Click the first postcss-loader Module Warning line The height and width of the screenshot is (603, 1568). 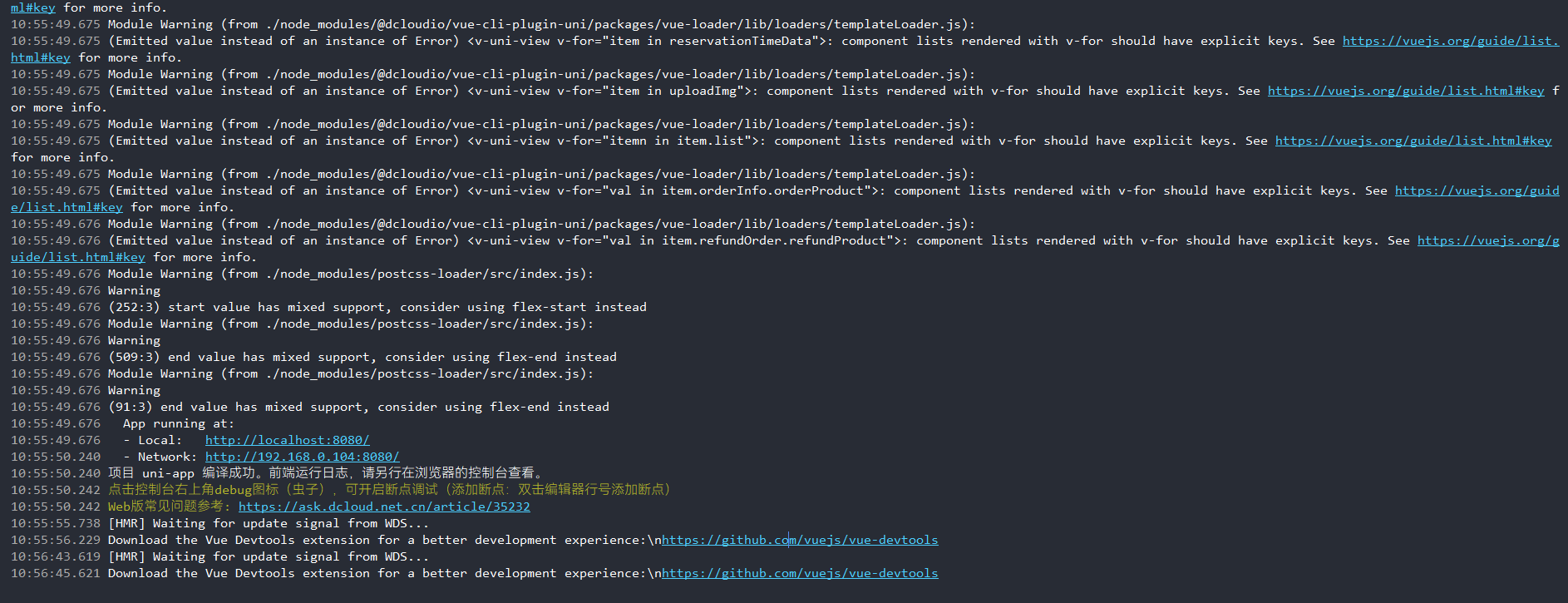click(x=351, y=274)
